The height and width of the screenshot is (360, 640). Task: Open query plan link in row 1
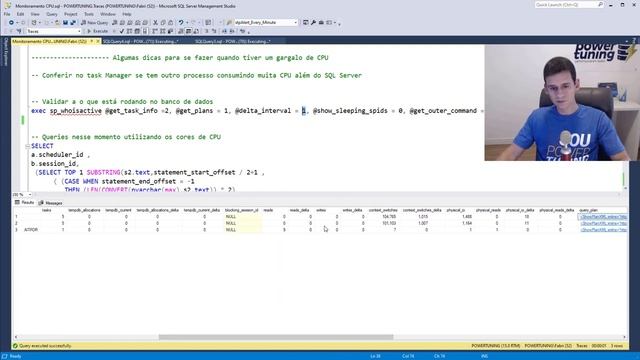coord(603,217)
